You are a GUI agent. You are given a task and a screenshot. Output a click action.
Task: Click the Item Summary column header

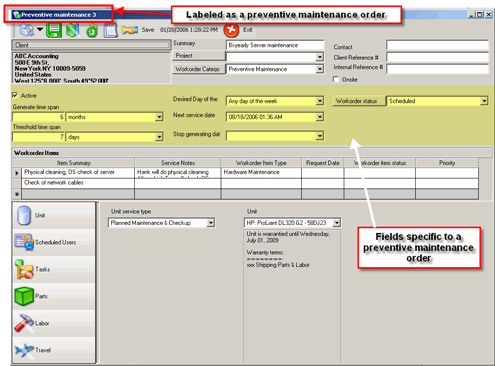(x=73, y=163)
